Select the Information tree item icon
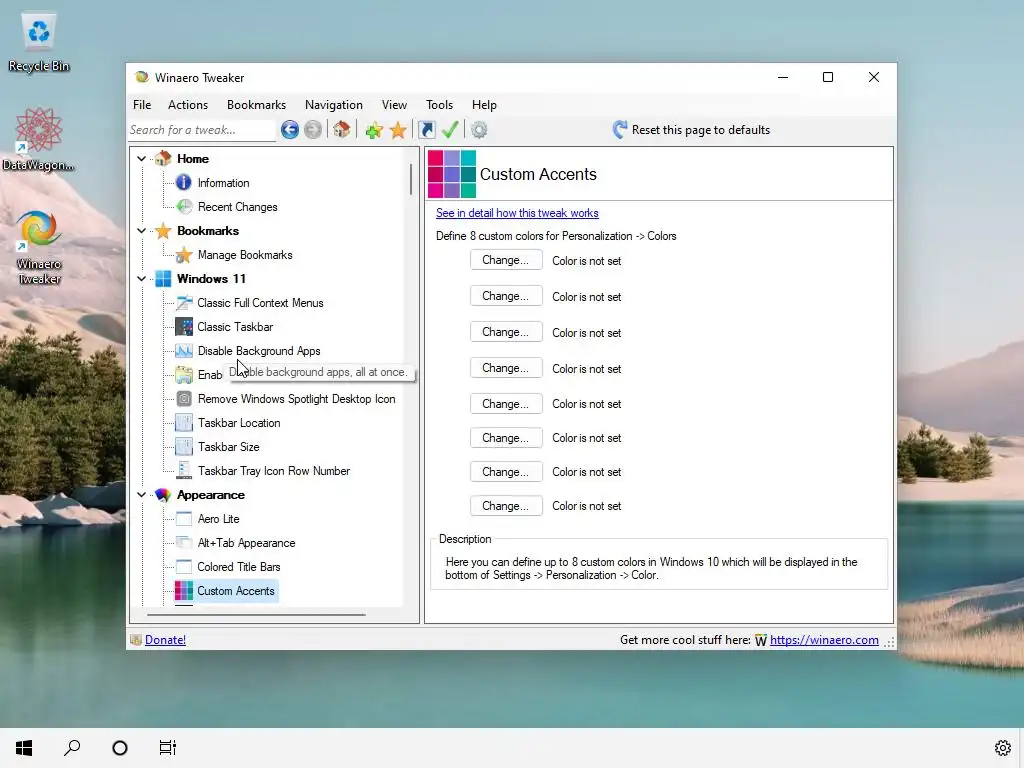Viewport: 1024px width, 768px height. pos(184,183)
